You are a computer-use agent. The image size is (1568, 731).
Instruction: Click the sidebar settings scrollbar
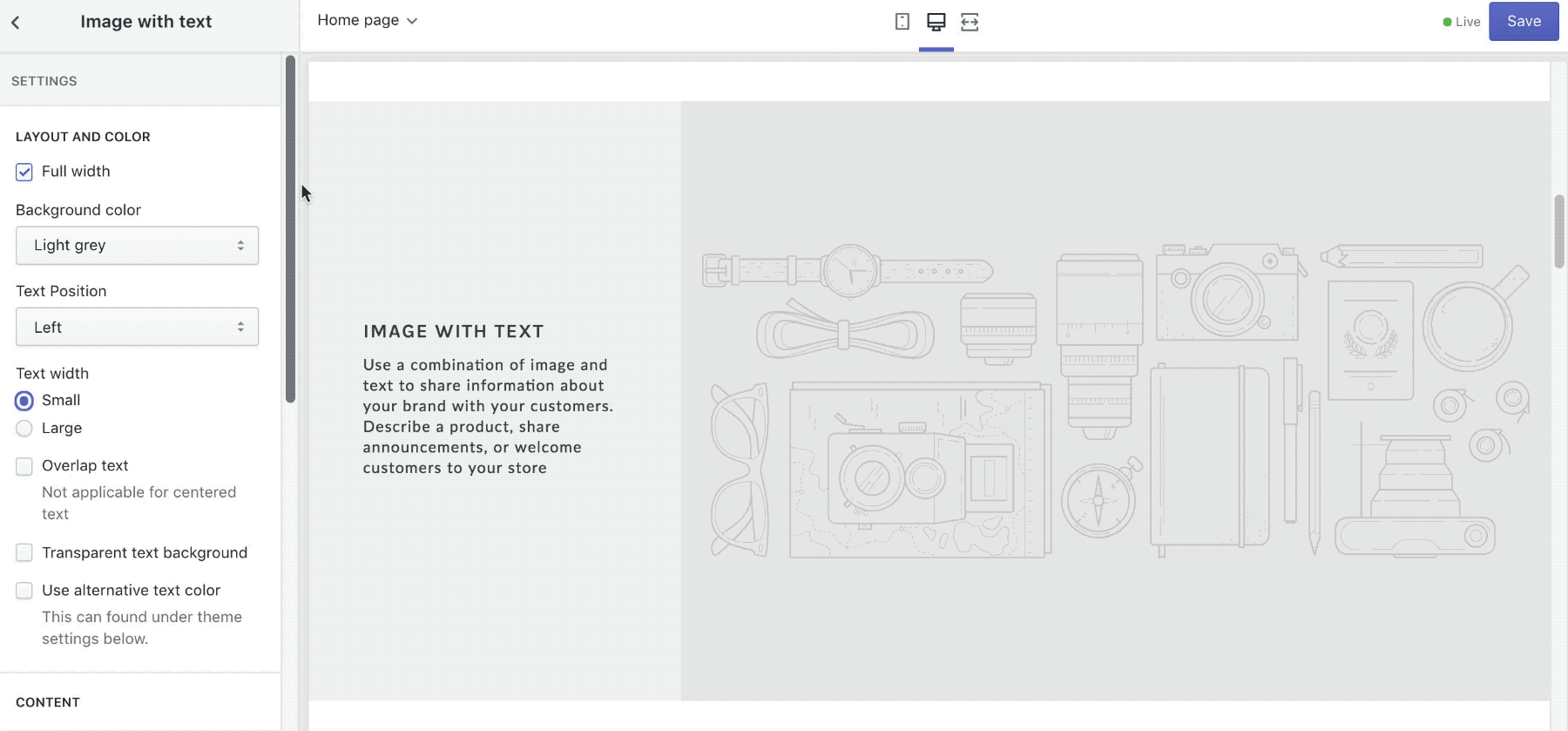point(290,229)
